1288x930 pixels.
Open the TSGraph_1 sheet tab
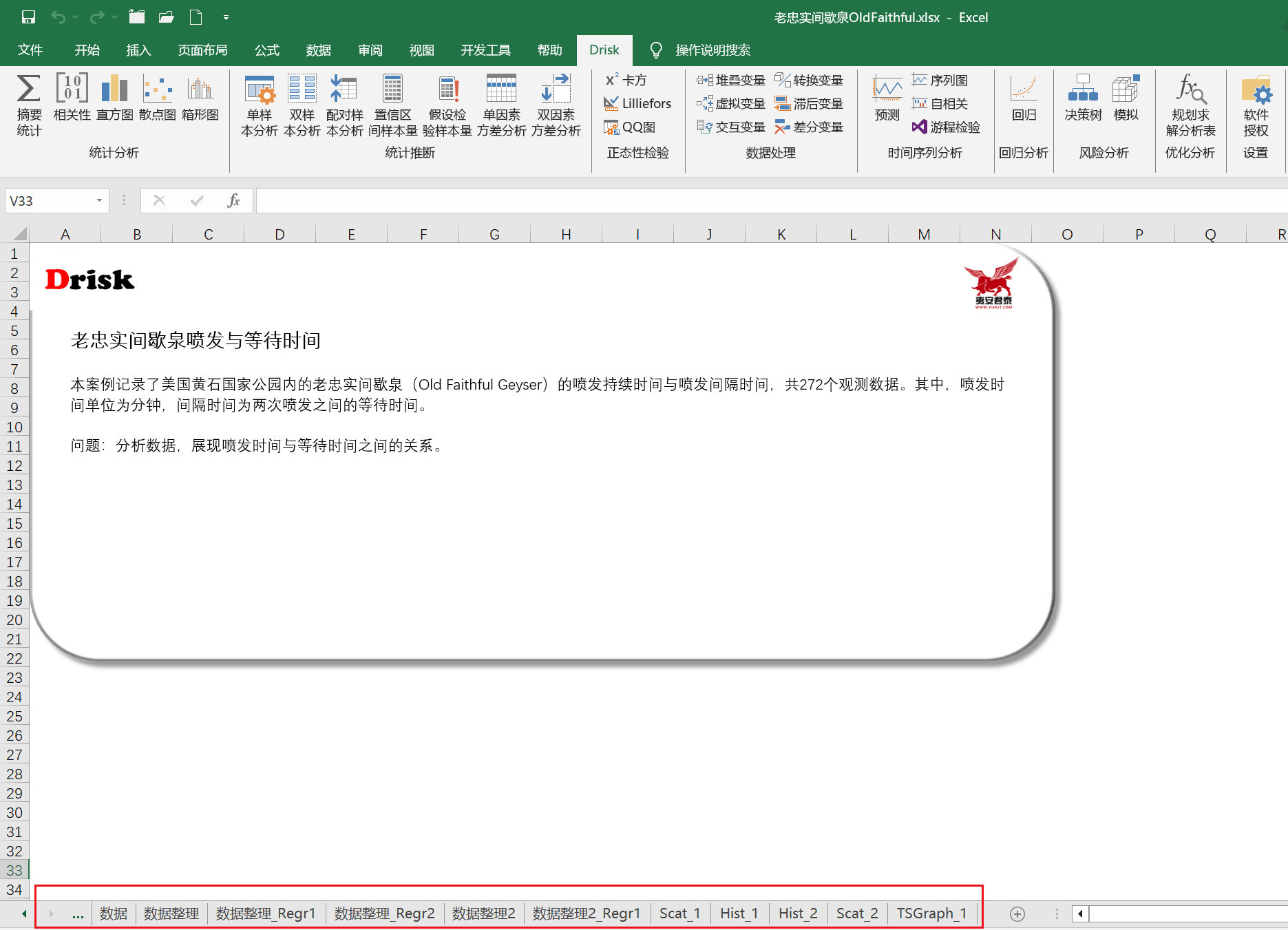click(931, 913)
